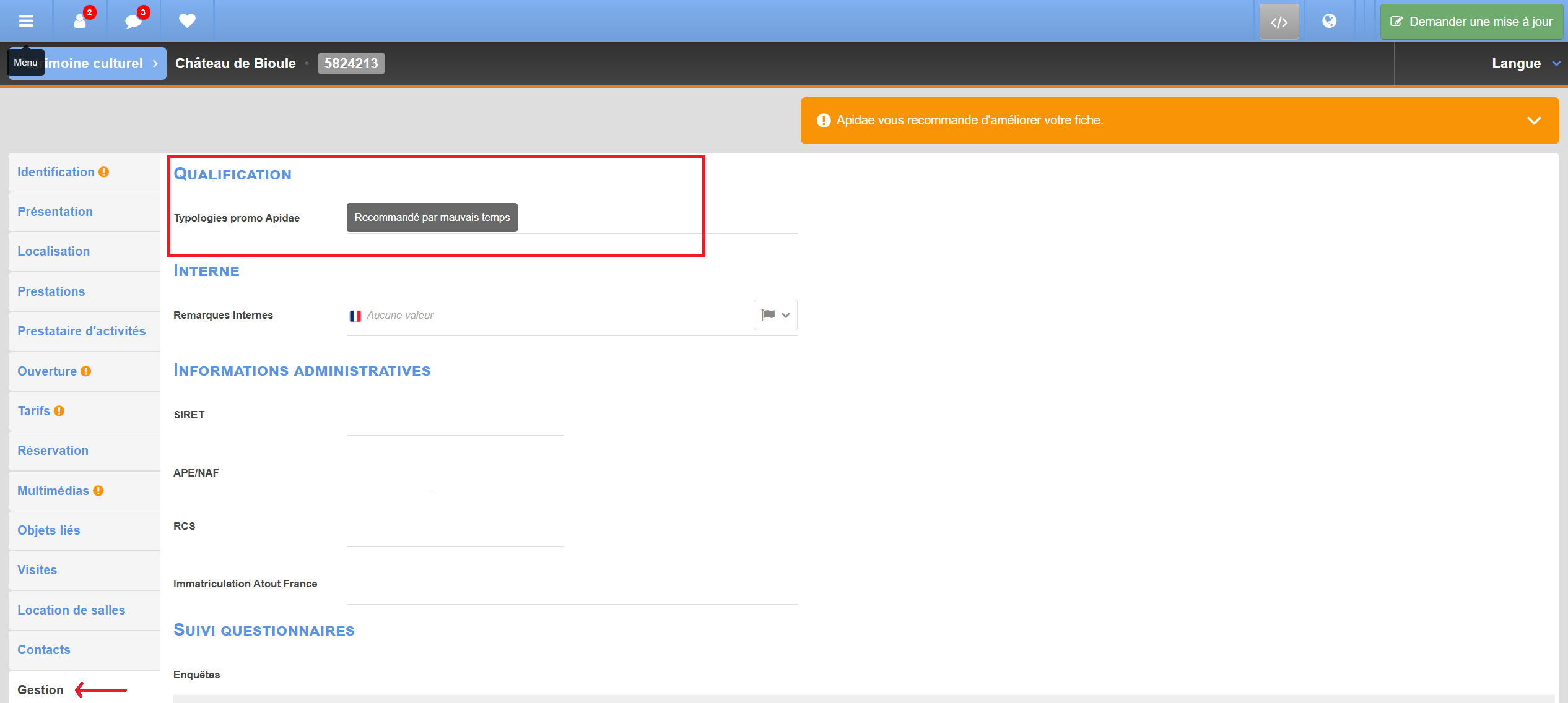
Task: Switch to the Présentation tab
Action: click(x=55, y=212)
